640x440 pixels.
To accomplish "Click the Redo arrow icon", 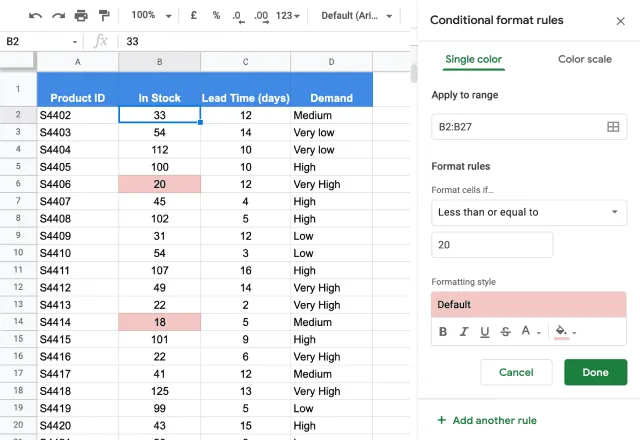I will pos(58,16).
